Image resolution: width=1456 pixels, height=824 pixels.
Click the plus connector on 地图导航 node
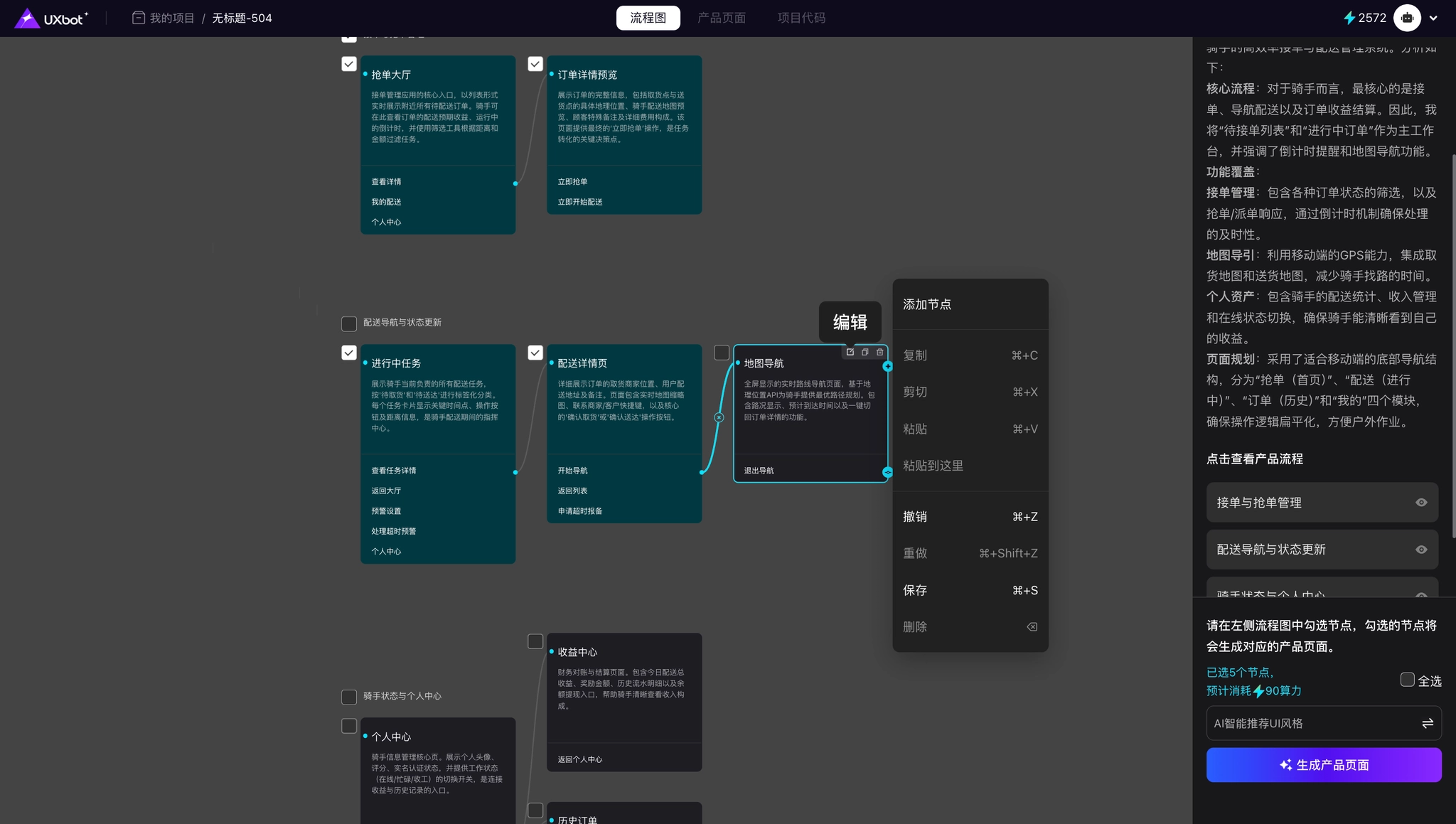tap(887, 366)
